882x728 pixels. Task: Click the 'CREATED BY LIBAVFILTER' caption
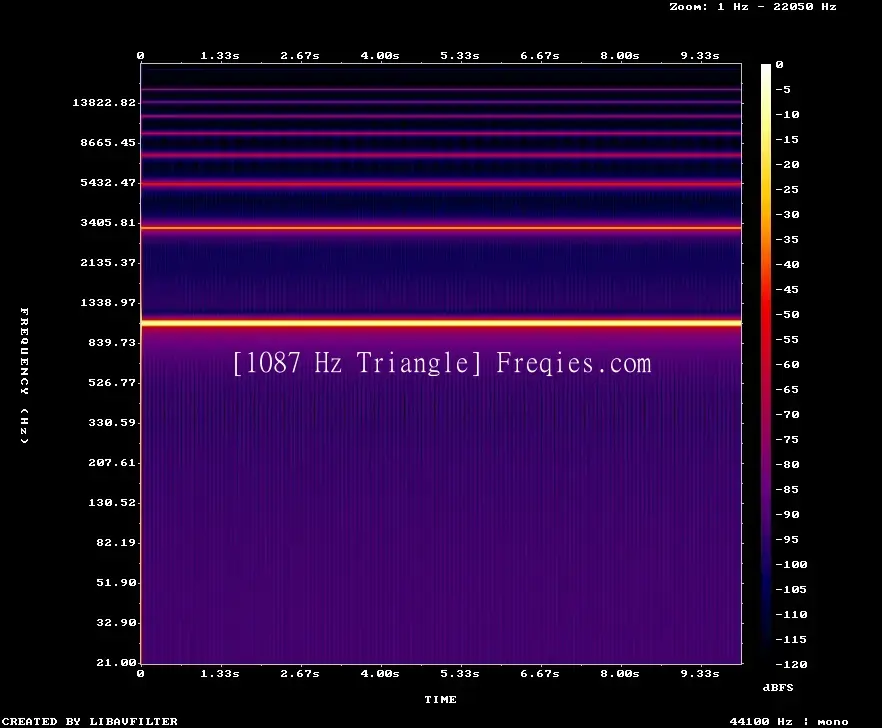click(x=89, y=721)
